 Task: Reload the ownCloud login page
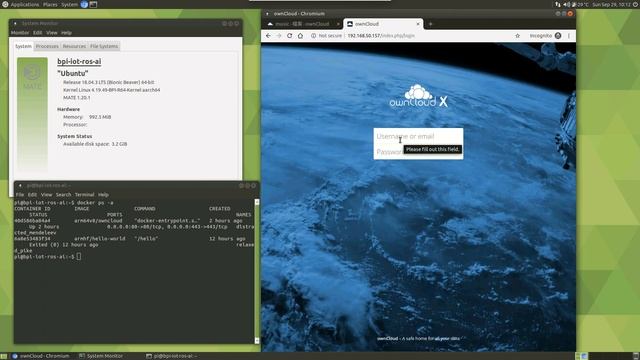coord(289,36)
